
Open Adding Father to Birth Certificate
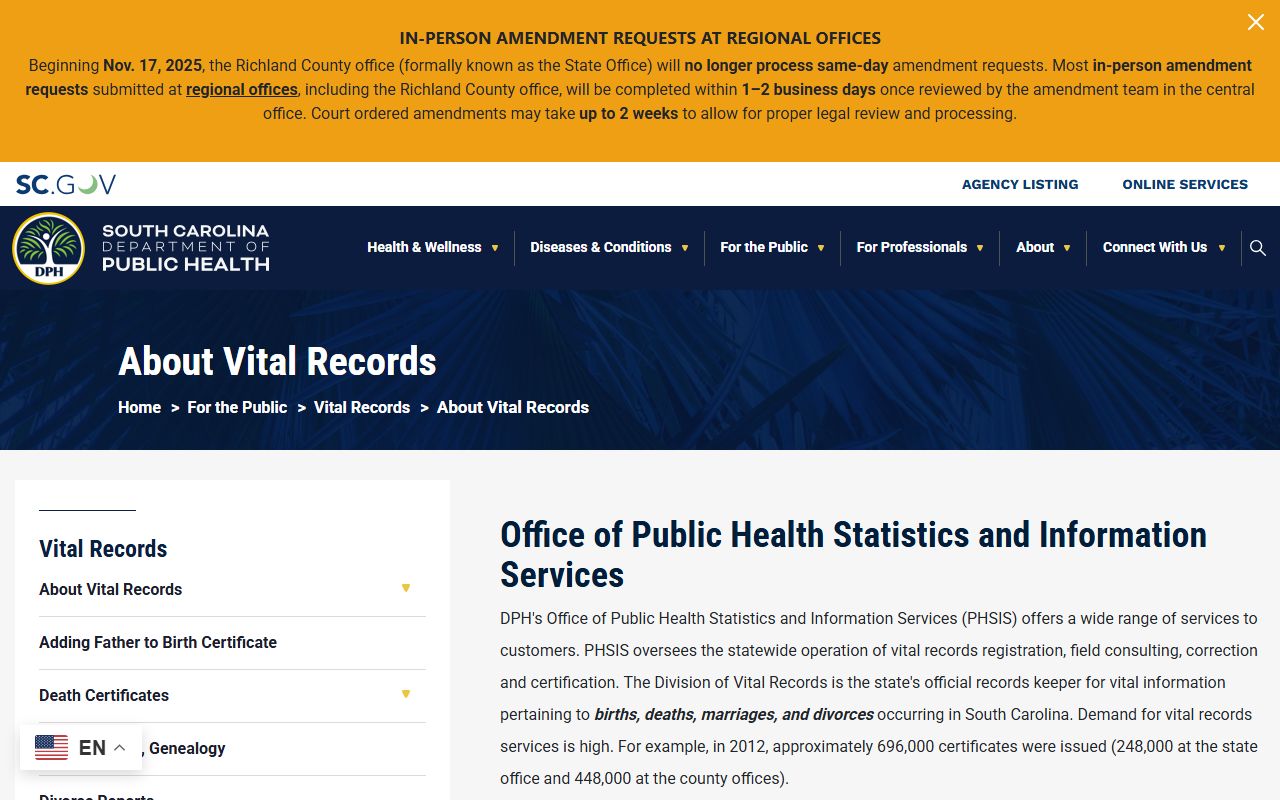158,642
